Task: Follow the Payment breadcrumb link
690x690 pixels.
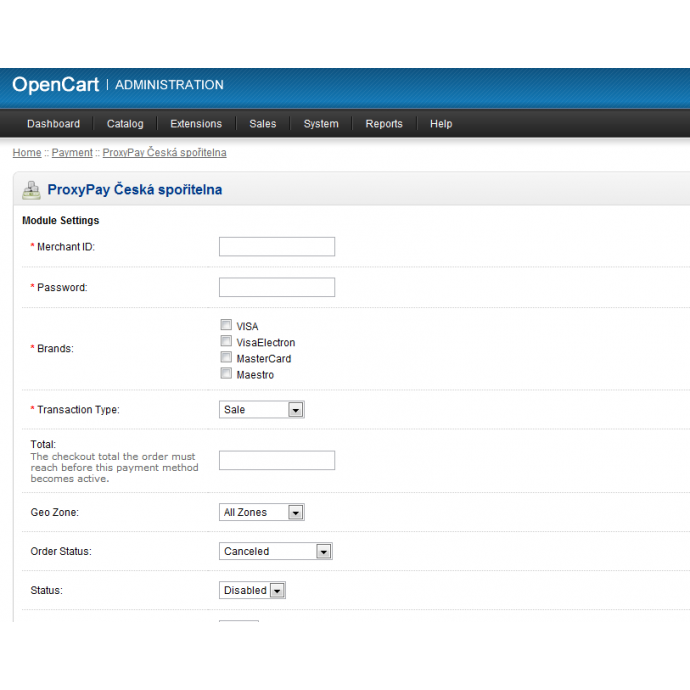Action: pyautogui.click(x=72, y=153)
